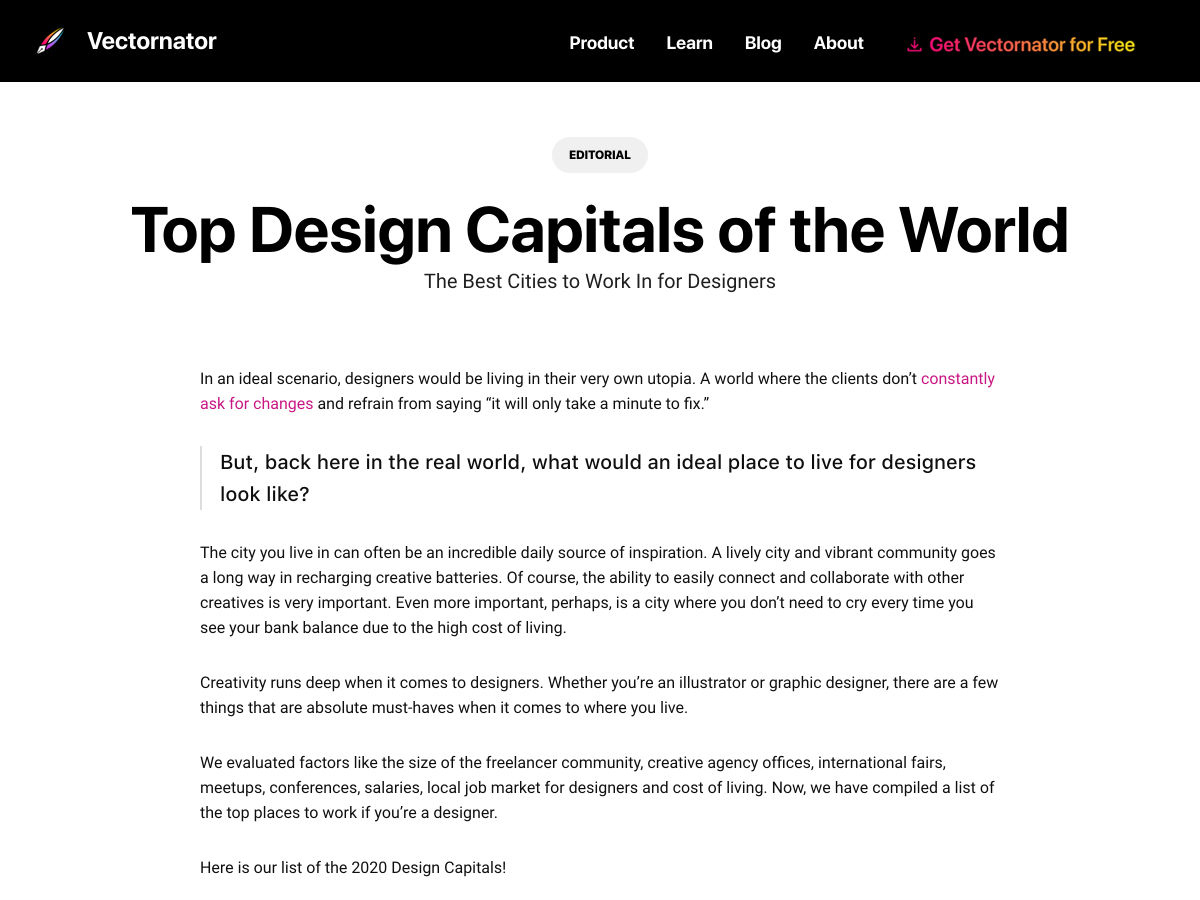Click the paragraph starting 'Creativity runs deep'

(597, 695)
